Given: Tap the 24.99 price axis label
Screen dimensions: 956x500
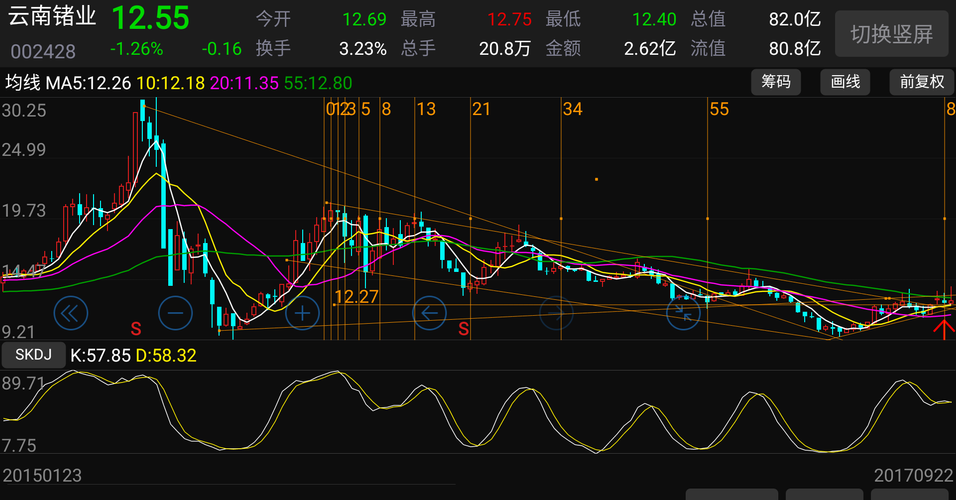Looking at the screenshot, I should coord(24,149).
